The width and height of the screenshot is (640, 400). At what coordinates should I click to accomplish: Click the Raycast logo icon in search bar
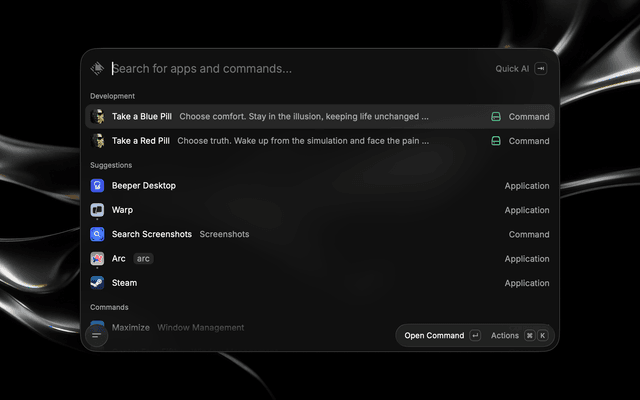pyautogui.click(x=97, y=68)
